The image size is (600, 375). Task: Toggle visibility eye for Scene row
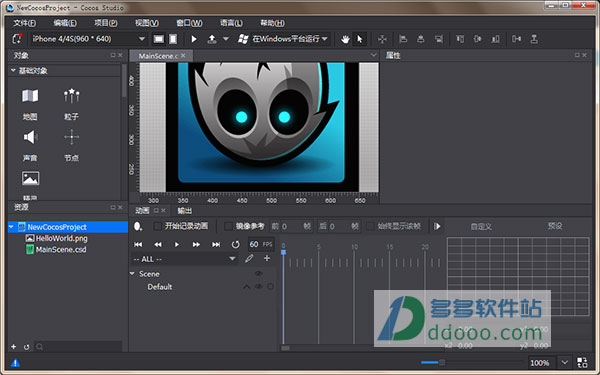(x=258, y=274)
